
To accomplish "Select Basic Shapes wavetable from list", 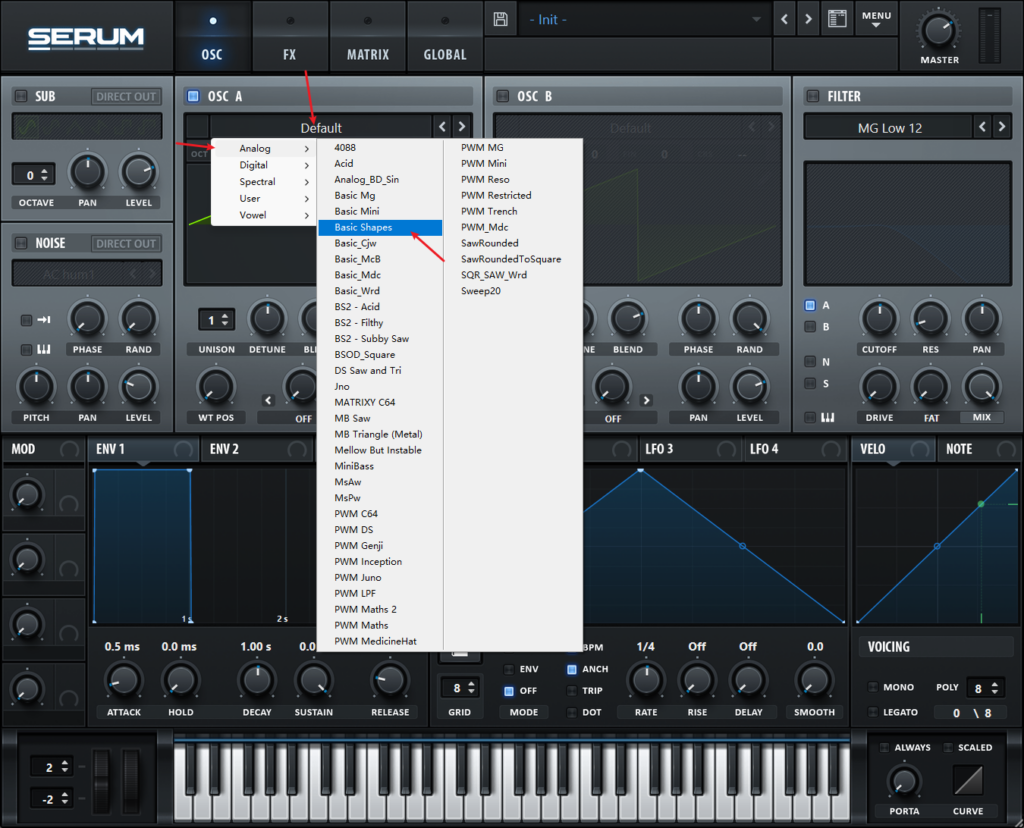I will [x=380, y=227].
